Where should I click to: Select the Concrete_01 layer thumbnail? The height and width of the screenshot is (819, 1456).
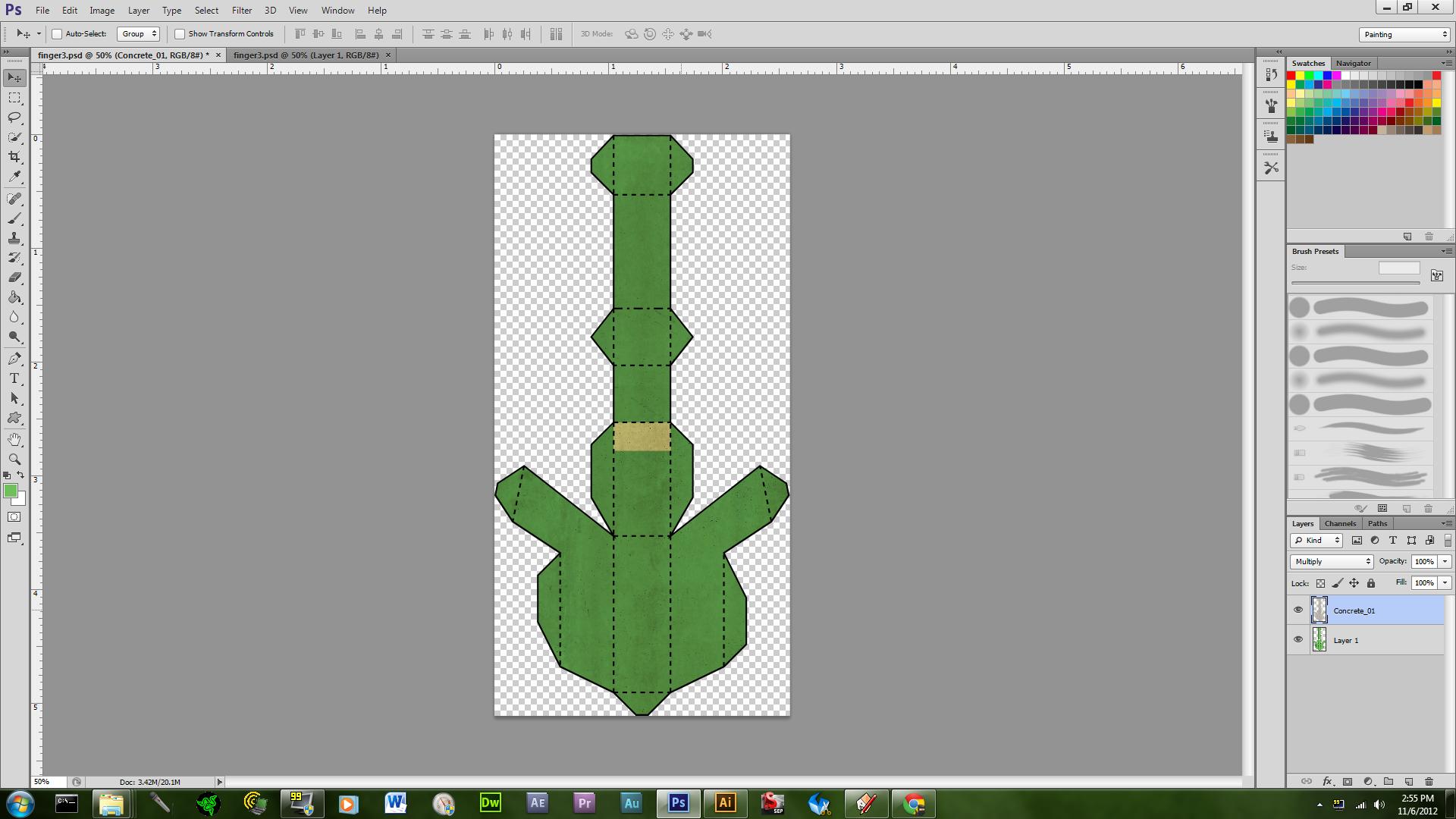(1319, 610)
